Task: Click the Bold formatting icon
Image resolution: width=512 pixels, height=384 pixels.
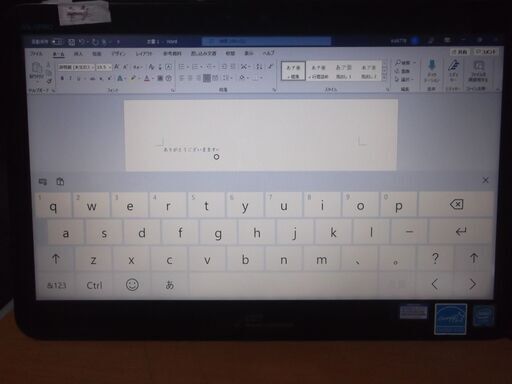Action: click(x=62, y=79)
